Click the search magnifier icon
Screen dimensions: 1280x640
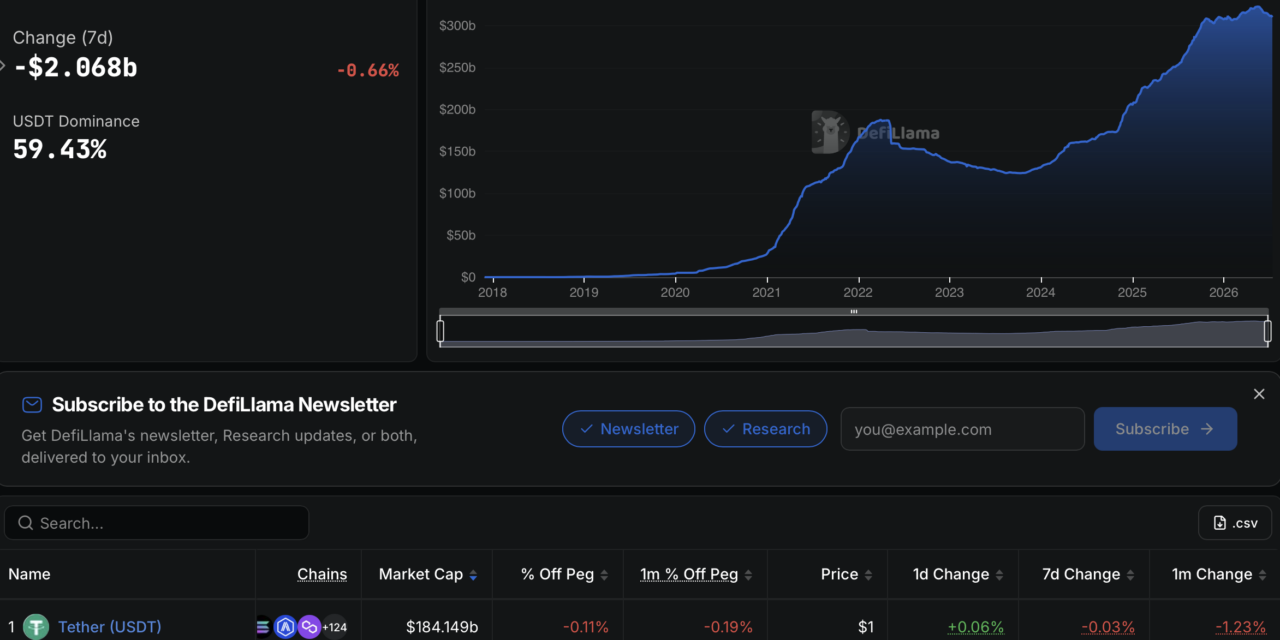24,523
